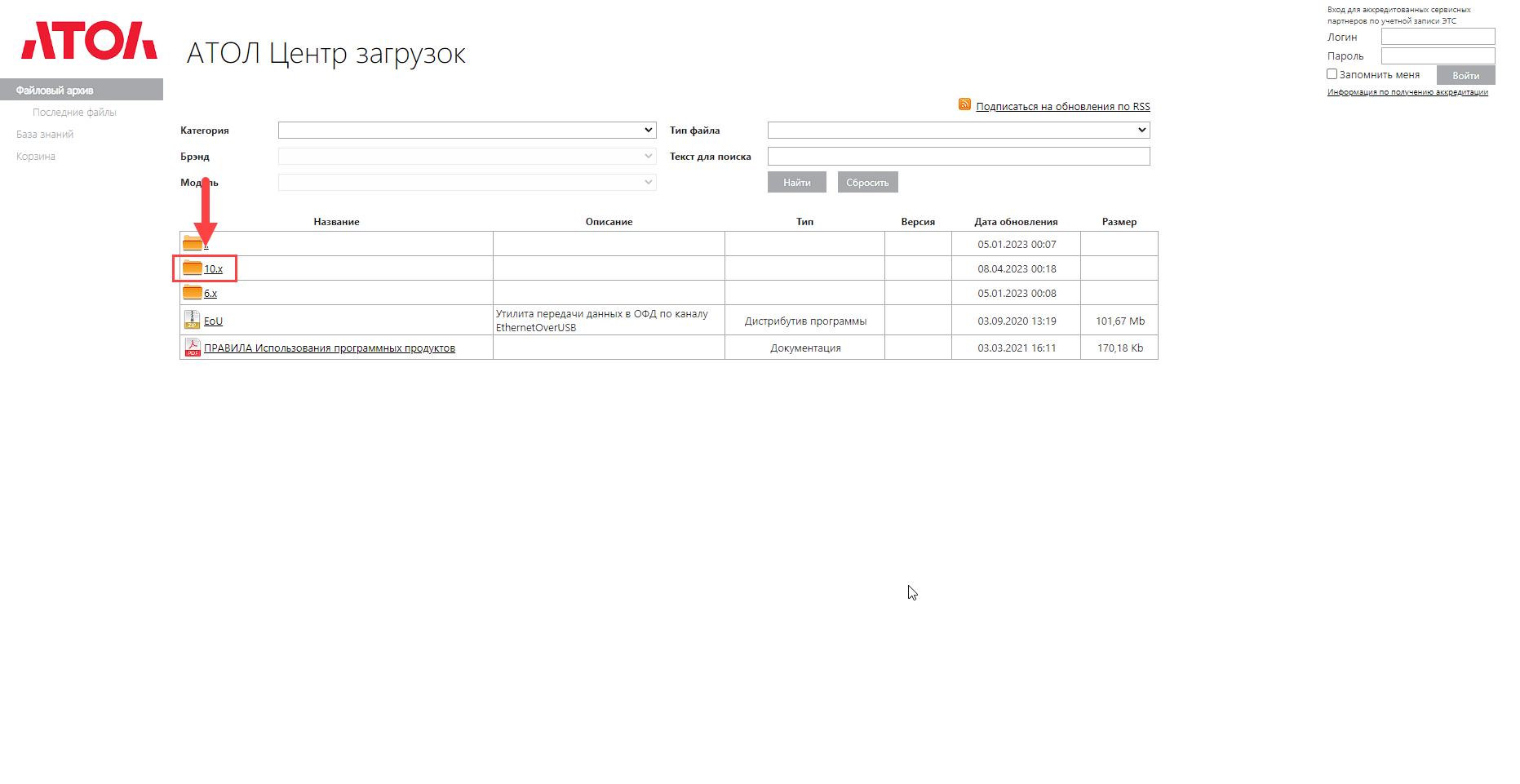Click the ATOL logo

(89, 41)
